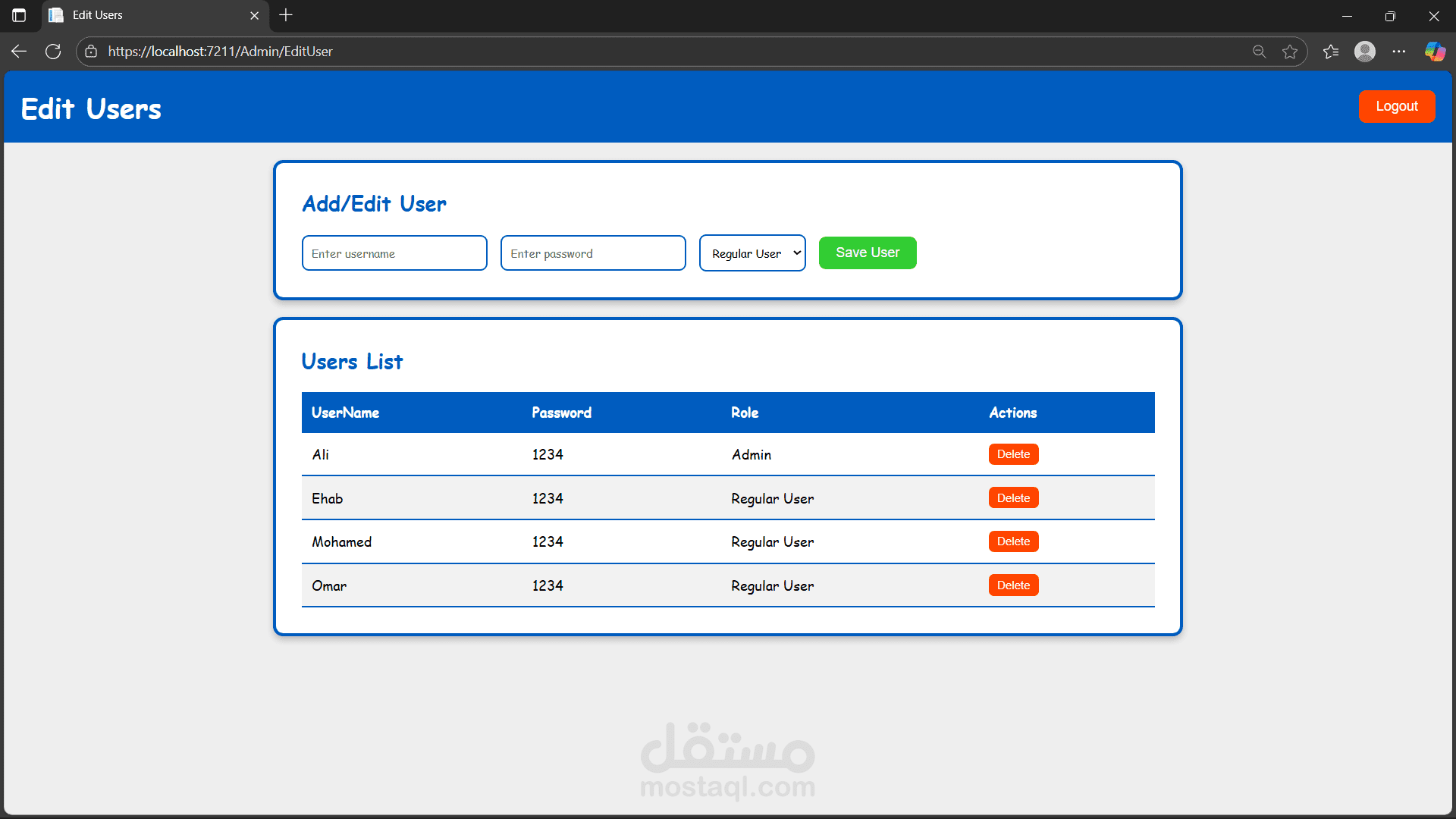Delete the user Ali
The height and width of the screenshot is (819, 1456).
(1013, 454)
